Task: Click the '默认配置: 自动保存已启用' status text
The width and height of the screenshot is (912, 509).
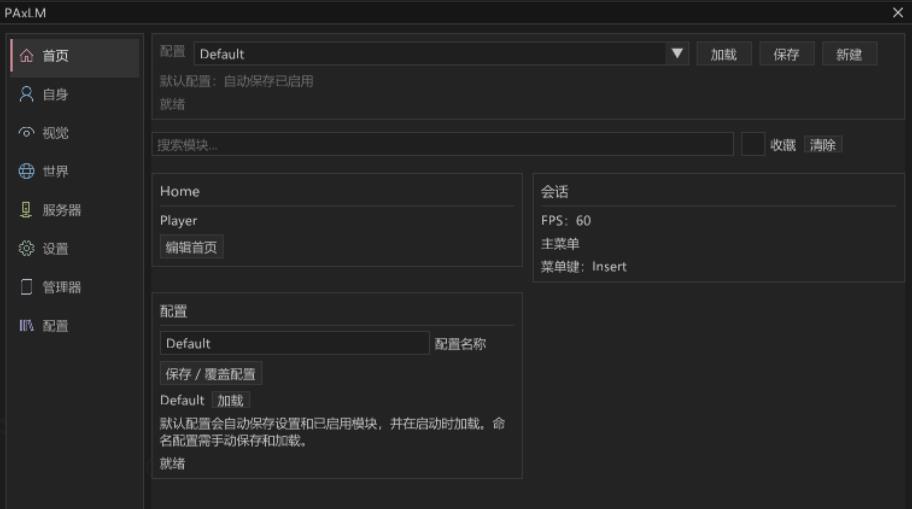Action: point(237,81)
